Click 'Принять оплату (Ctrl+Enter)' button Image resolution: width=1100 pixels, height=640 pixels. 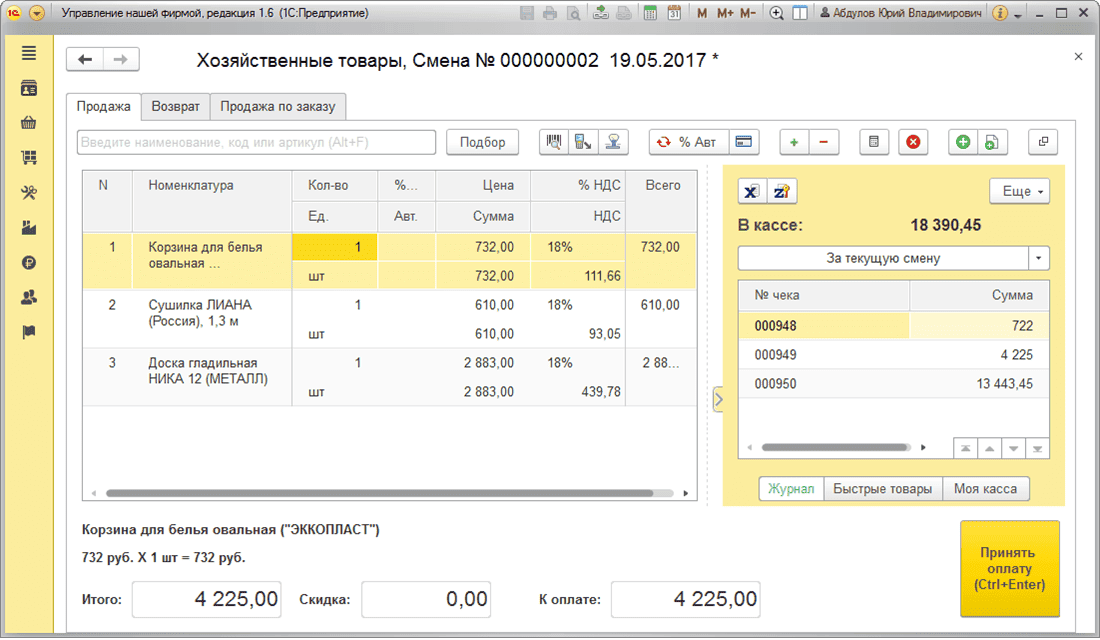click(1010, 569)
